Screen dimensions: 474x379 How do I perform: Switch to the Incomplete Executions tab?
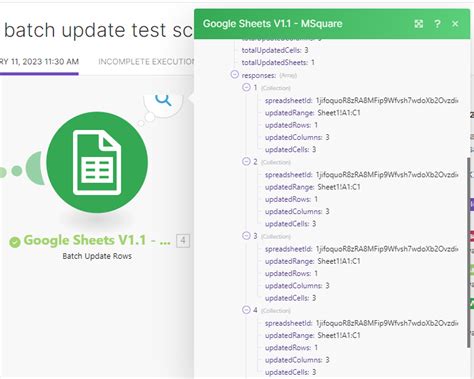(146, 62)
